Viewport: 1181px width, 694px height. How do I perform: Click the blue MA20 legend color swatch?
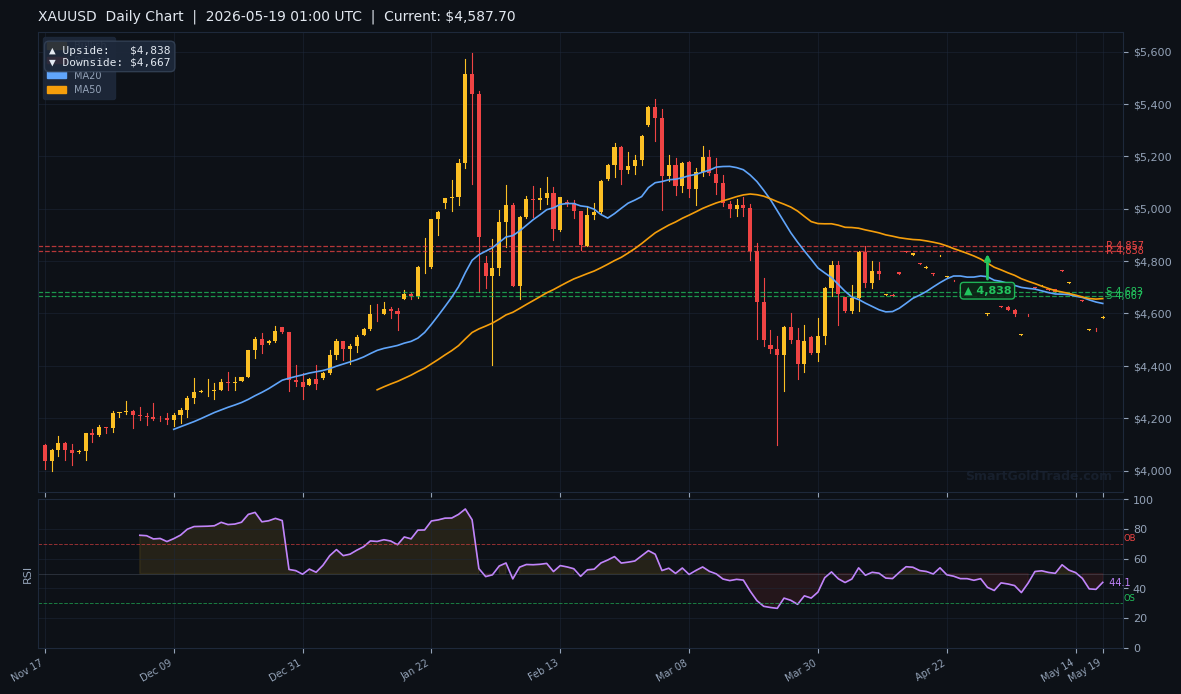(x=56, y=75)
